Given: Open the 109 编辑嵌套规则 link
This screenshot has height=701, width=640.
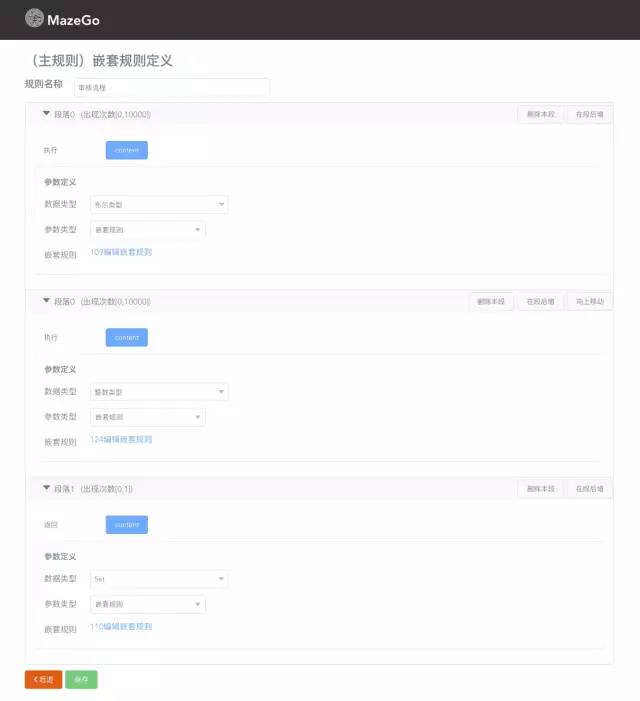Looking at the screenshot, I should [121, 252].
